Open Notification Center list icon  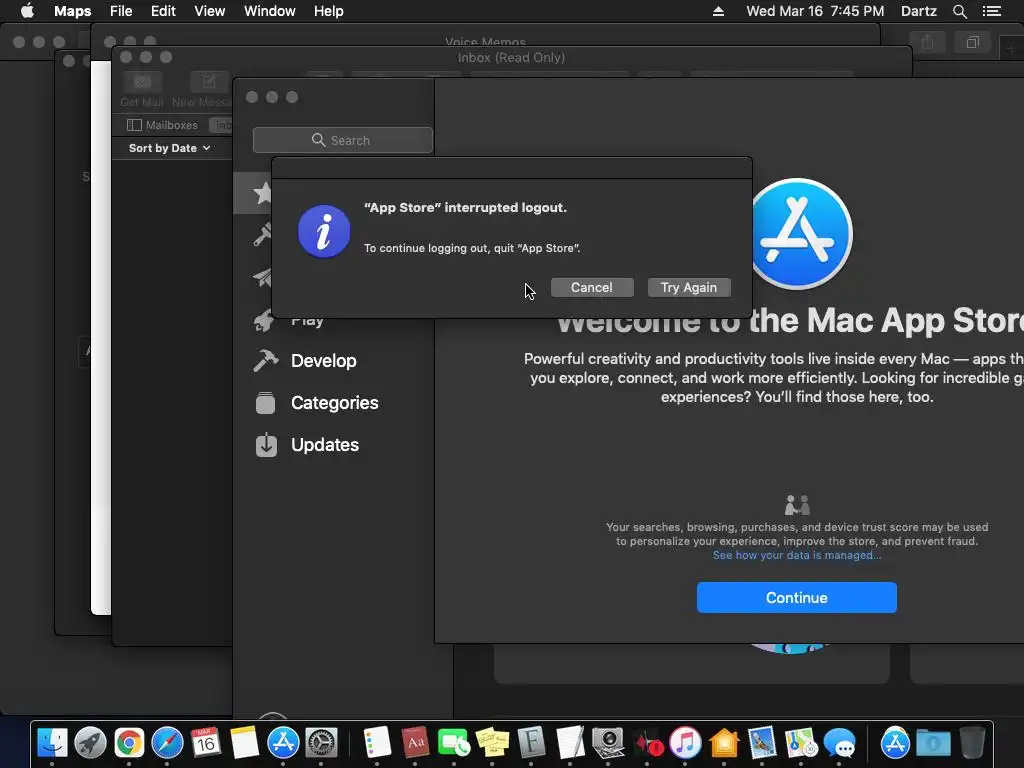coord(992,11)
